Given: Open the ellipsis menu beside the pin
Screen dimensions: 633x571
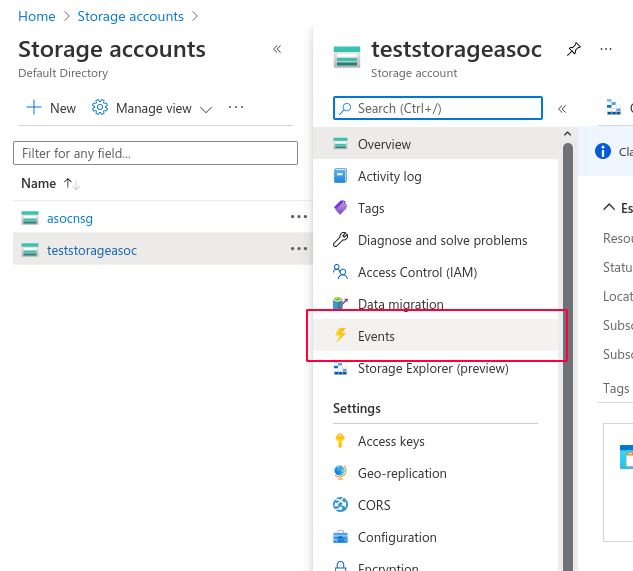Looking at the screenshot, I should click(606, 49).
